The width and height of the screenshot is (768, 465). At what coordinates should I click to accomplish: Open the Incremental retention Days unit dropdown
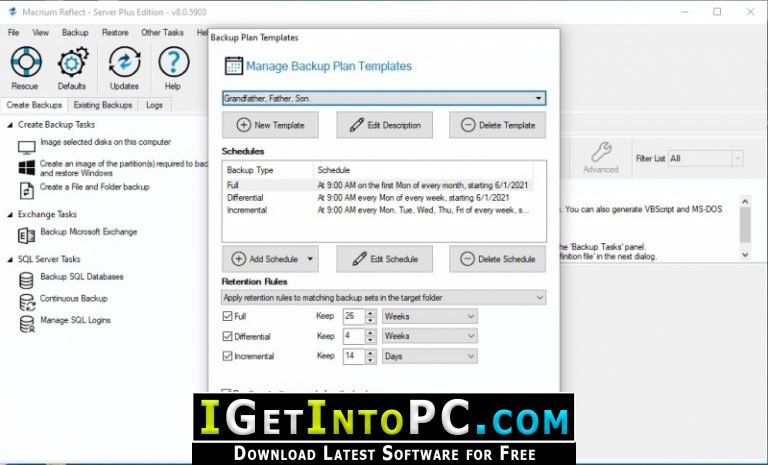pyautogui.click(x=430, y=356)
